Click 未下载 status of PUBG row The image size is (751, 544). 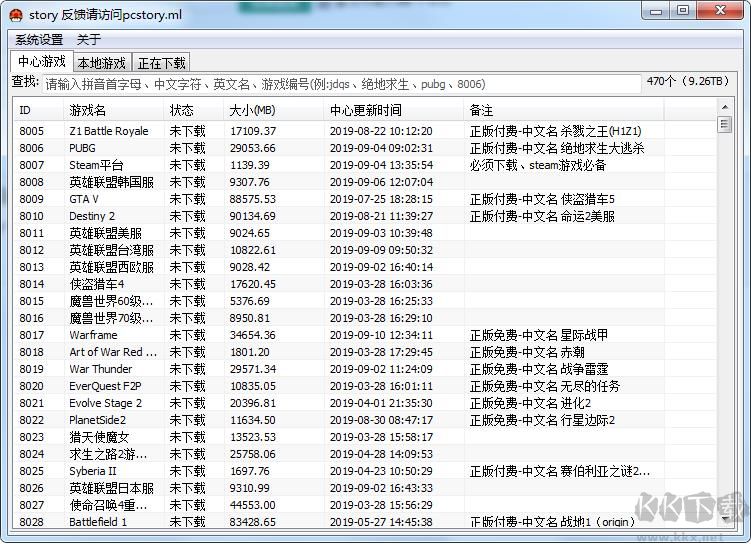click(187, 148)
